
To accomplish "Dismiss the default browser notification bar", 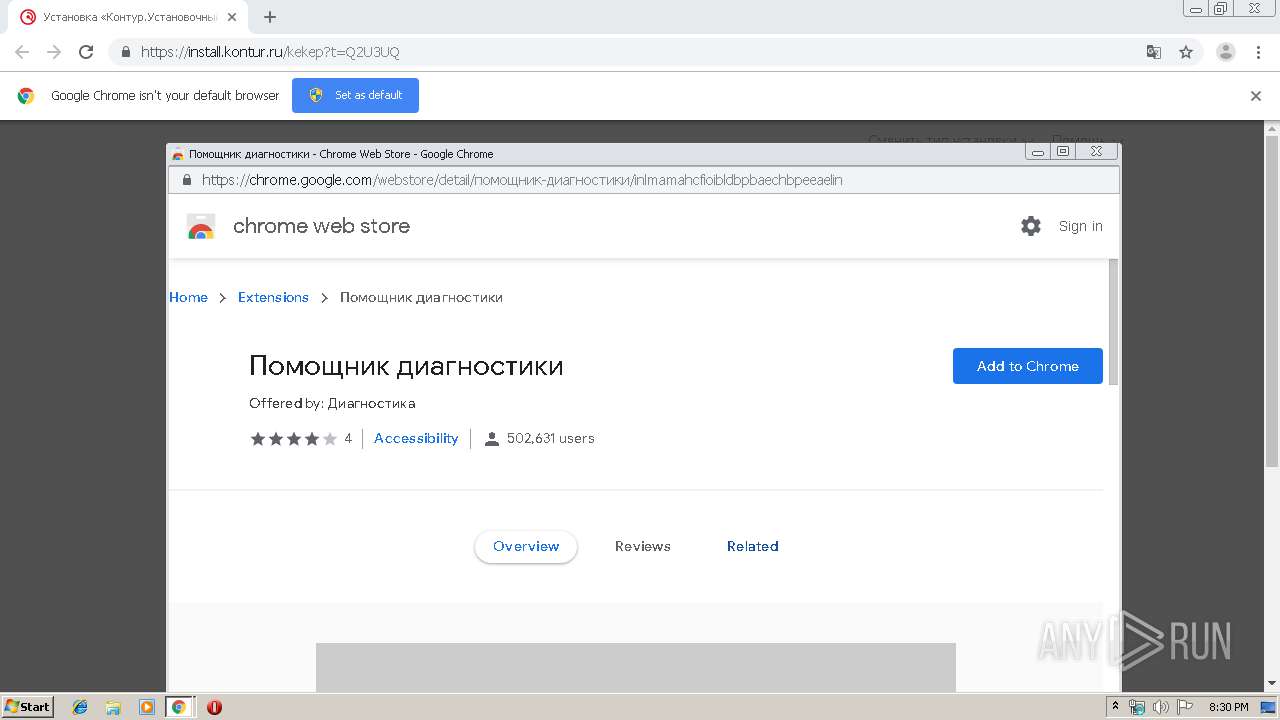I will tap(1256, 96).
